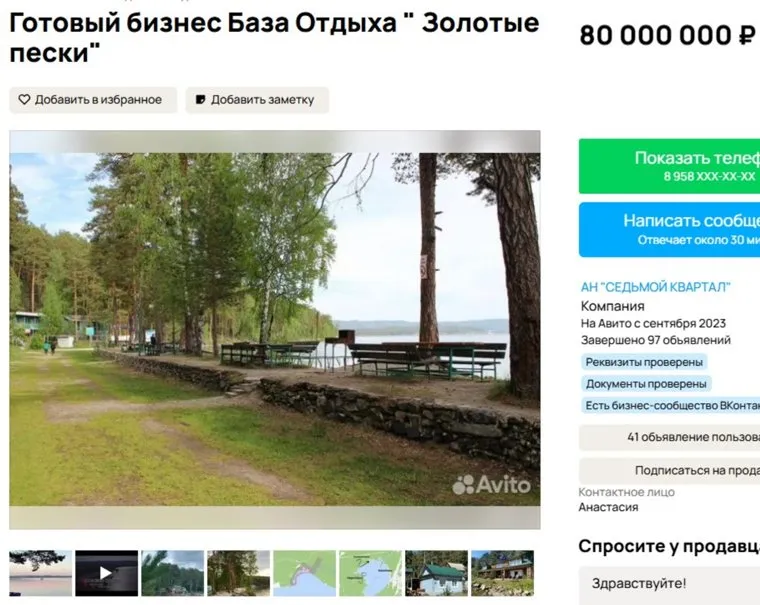Open the third thumbnail with pine branches
Image resolution: width=760 pixels, height=605 pixels.
(x=173, y=573)
